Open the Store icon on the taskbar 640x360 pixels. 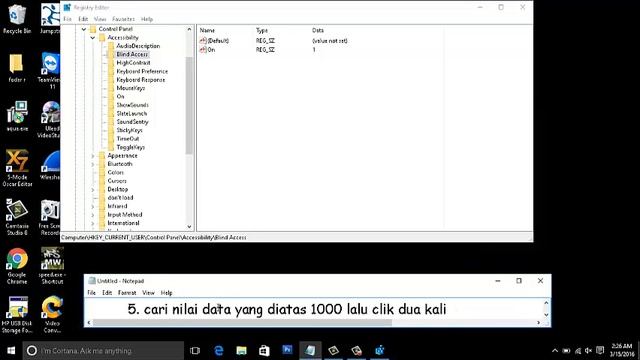tap(264, 350)
